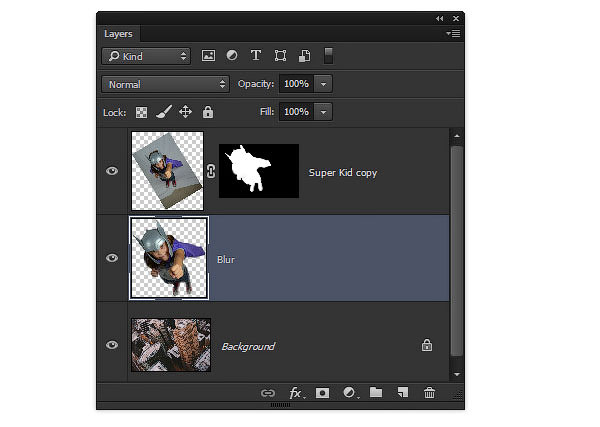Viewport: 600px width, 427px height.
Task: Lock all layer attributes
Action: point(208,112)
